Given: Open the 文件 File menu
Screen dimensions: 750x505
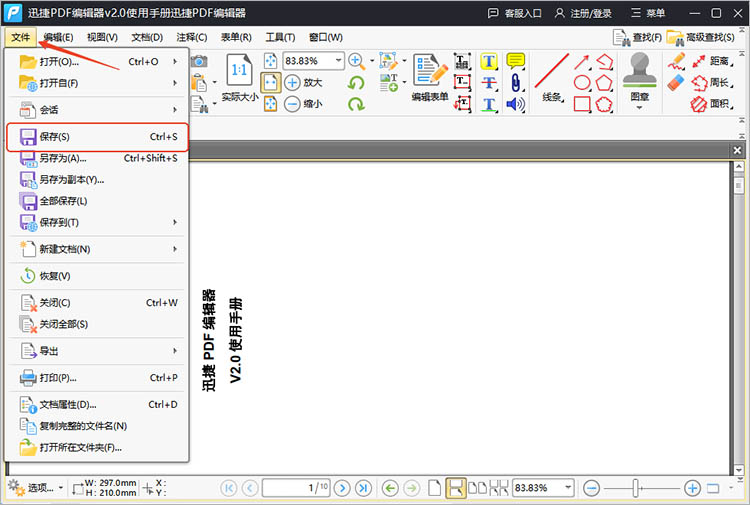Looking at the screenshot, I should (21, 37).
